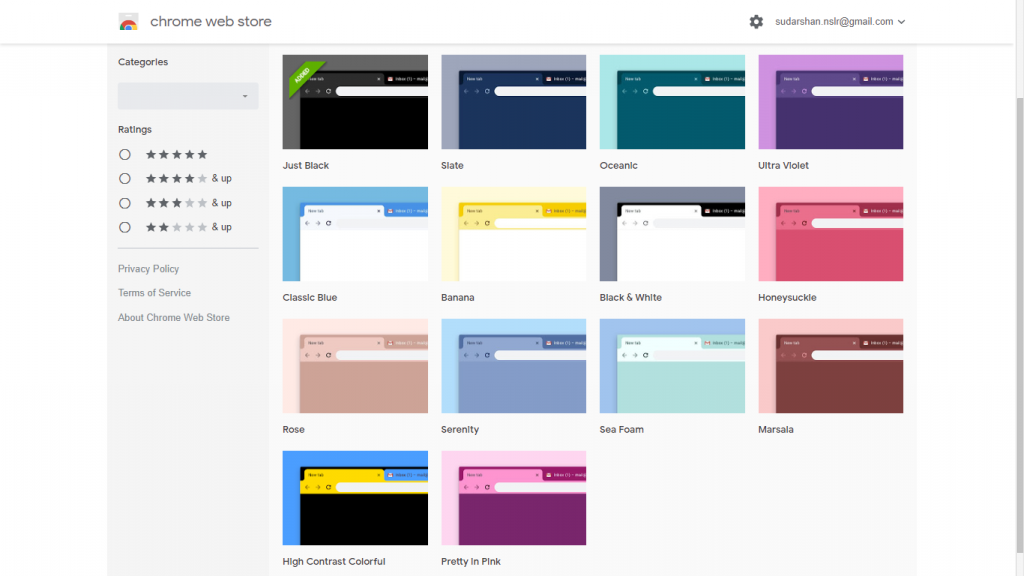Image resolution: width=1024 pixels, height=576 pixels.
Task: Click the 'Black & White' theme name
Action: 631,297
